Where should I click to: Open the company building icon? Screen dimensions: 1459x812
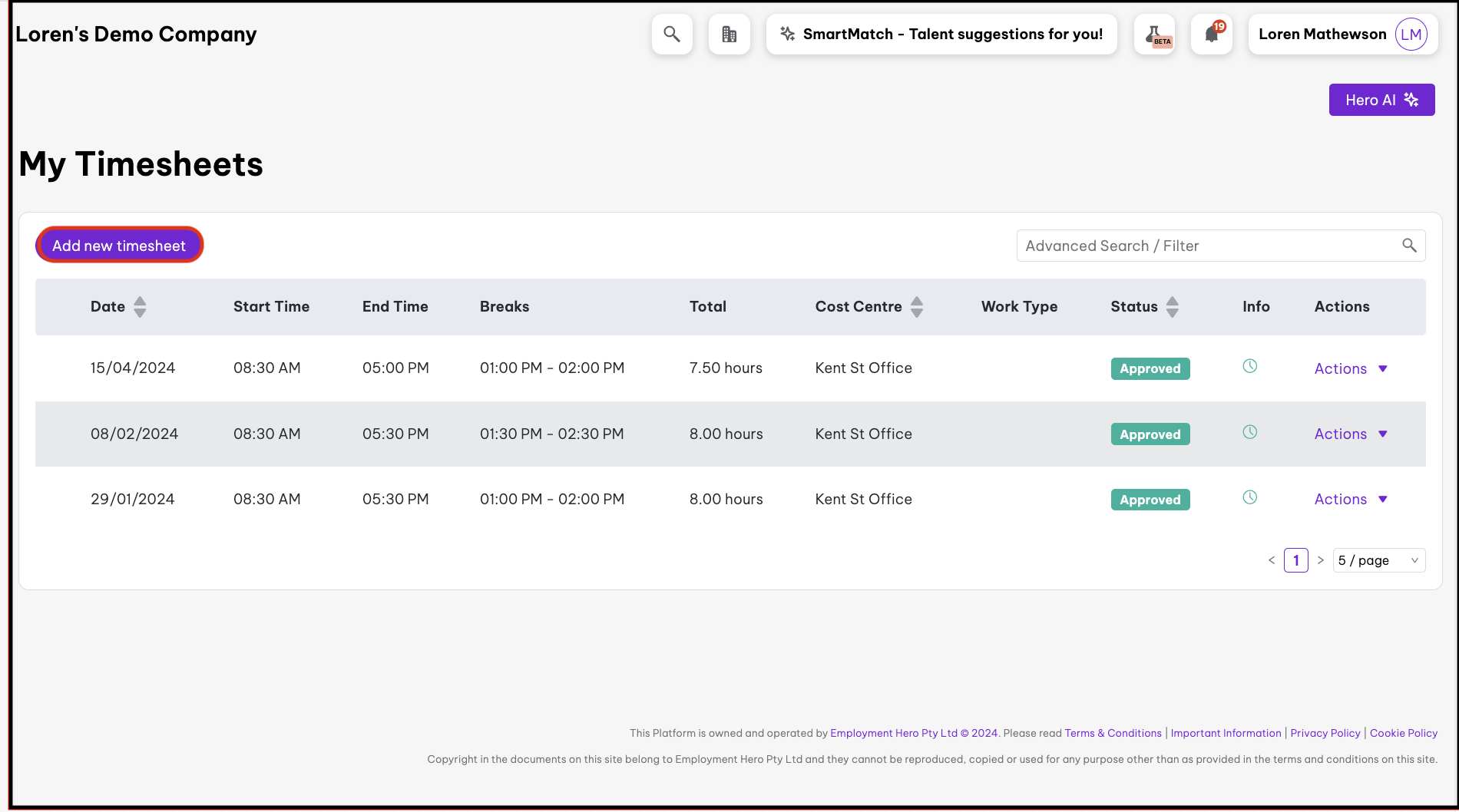729,35
